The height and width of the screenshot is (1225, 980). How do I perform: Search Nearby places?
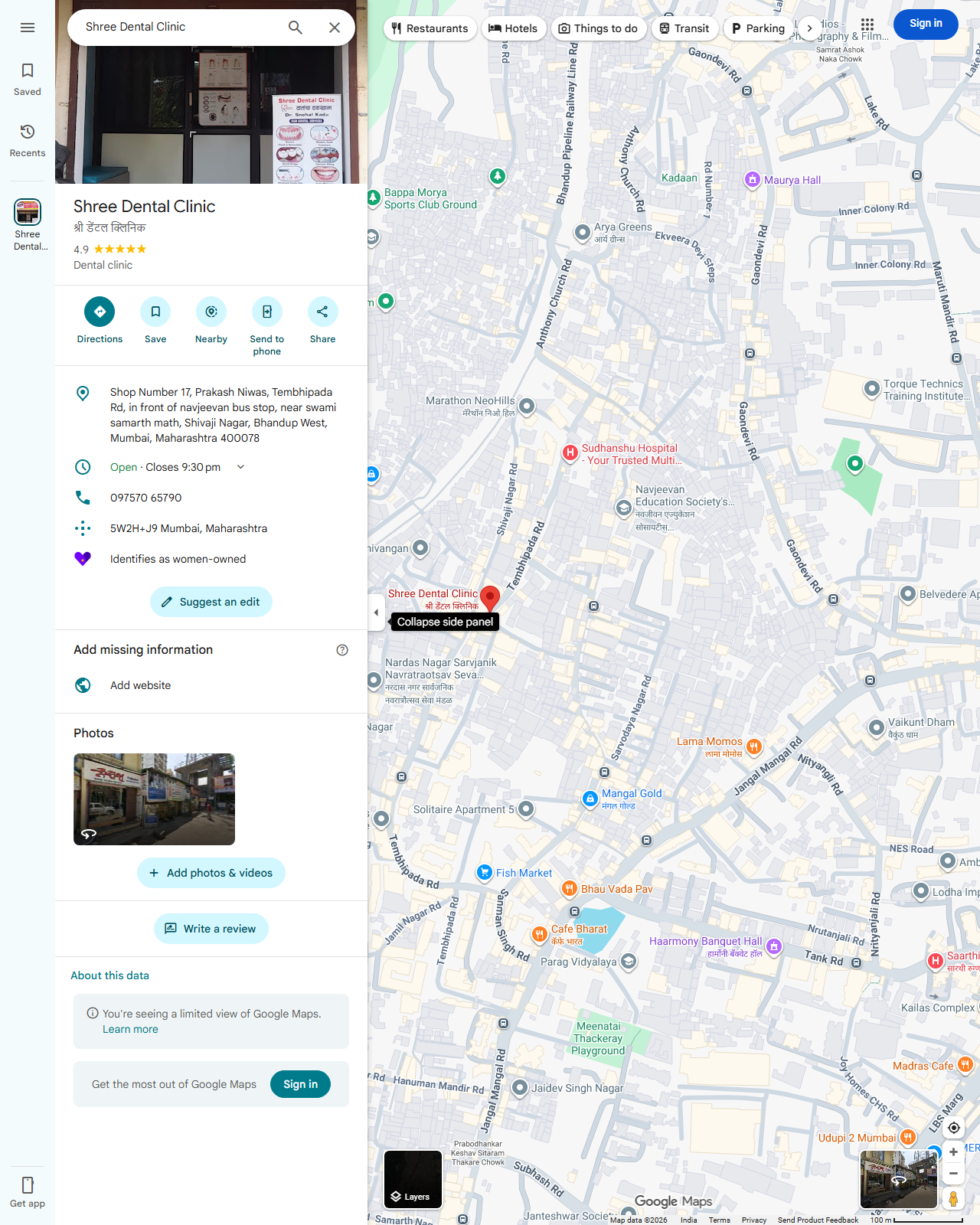[x=211, y=320]
